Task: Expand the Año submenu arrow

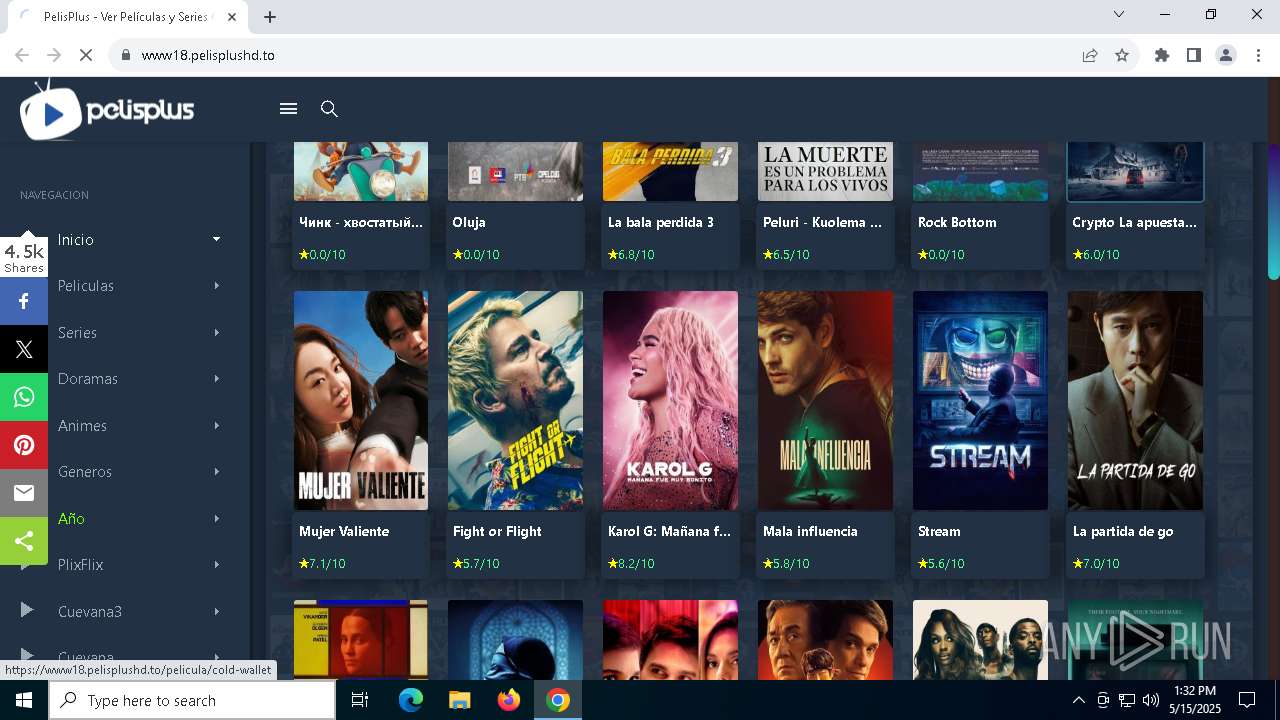Action: [x=217, y=518]
